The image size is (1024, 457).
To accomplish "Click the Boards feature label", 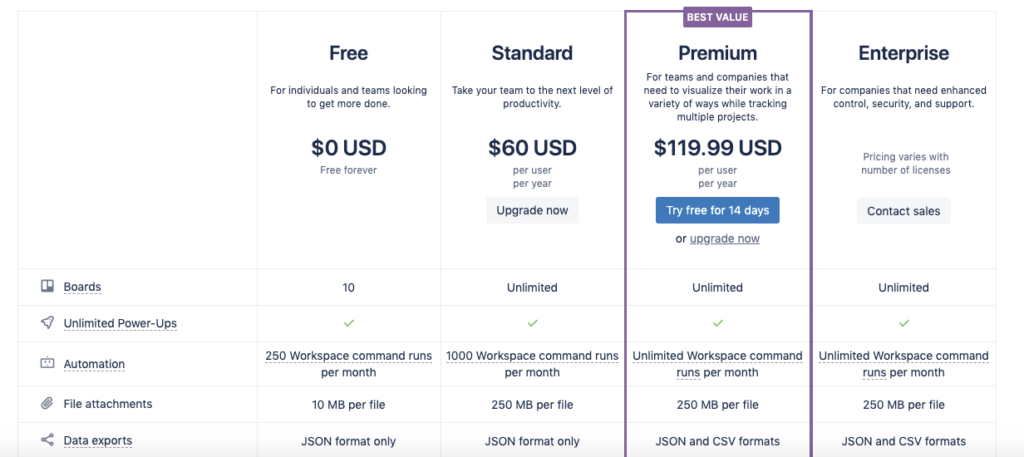I will 82,287.
